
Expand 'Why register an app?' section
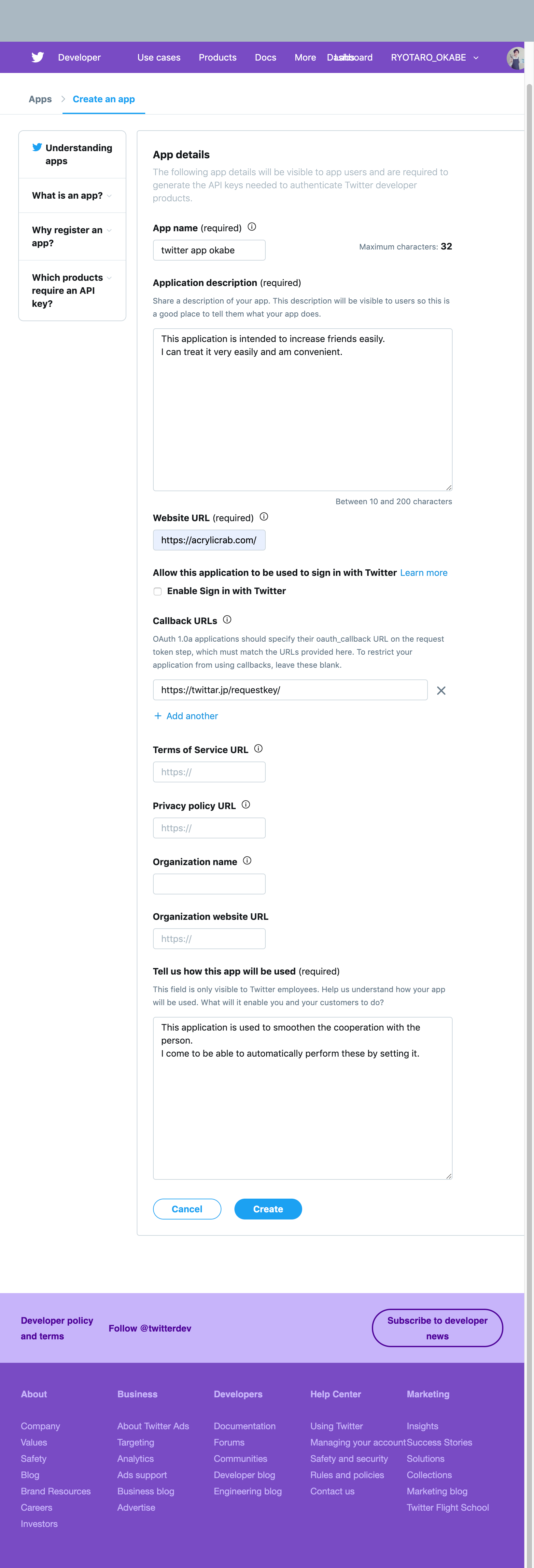pyautogui.click(x=72, y=236)
